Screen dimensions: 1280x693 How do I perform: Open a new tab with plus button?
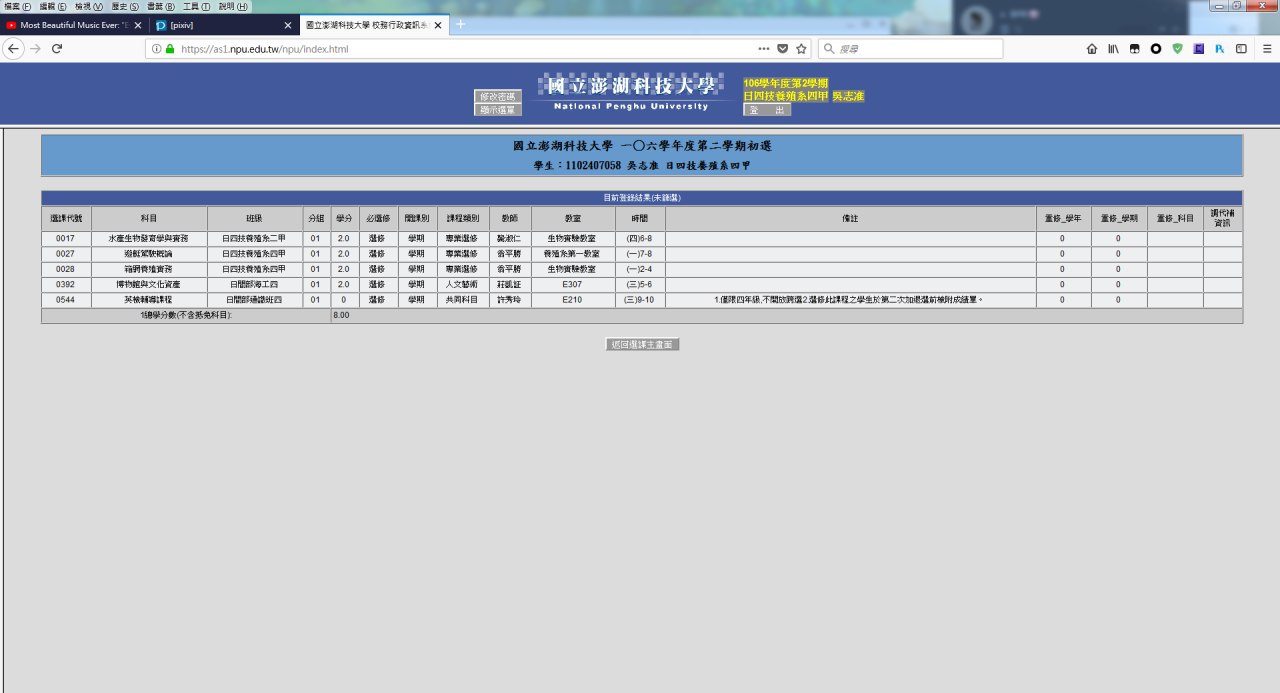pyautogui.click(x=461, y=24)
